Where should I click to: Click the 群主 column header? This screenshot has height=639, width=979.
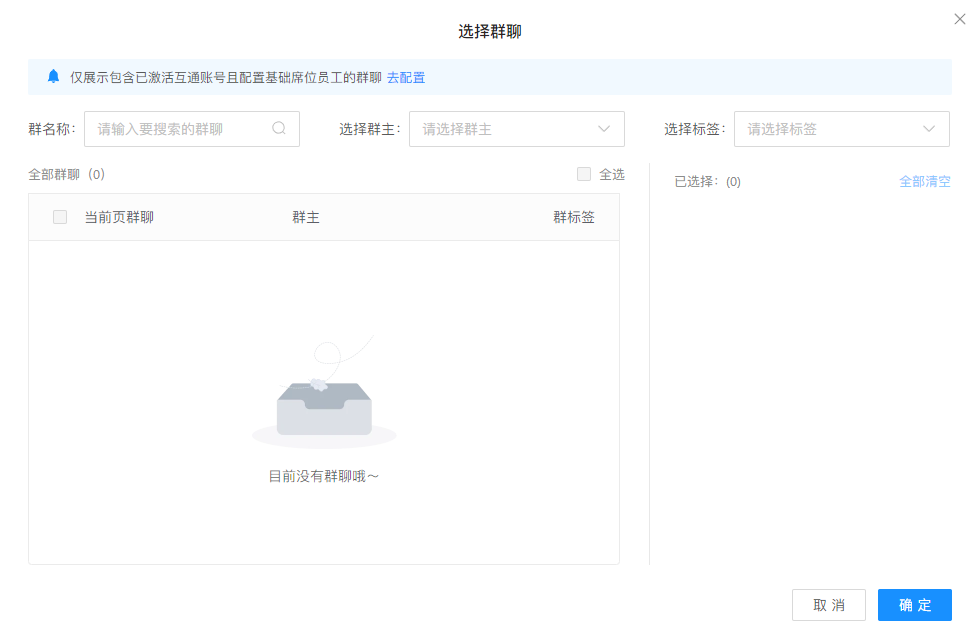point(305,217)
